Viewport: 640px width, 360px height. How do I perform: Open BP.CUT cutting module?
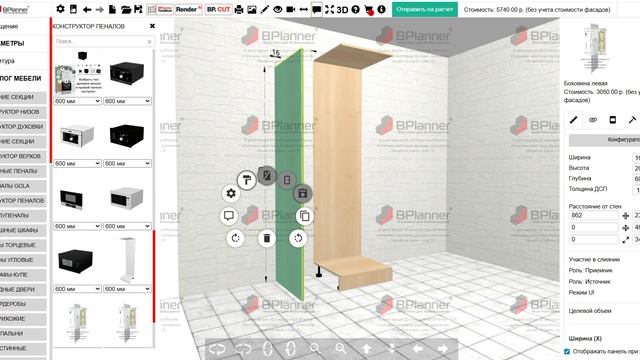click(x=218, y=9)
